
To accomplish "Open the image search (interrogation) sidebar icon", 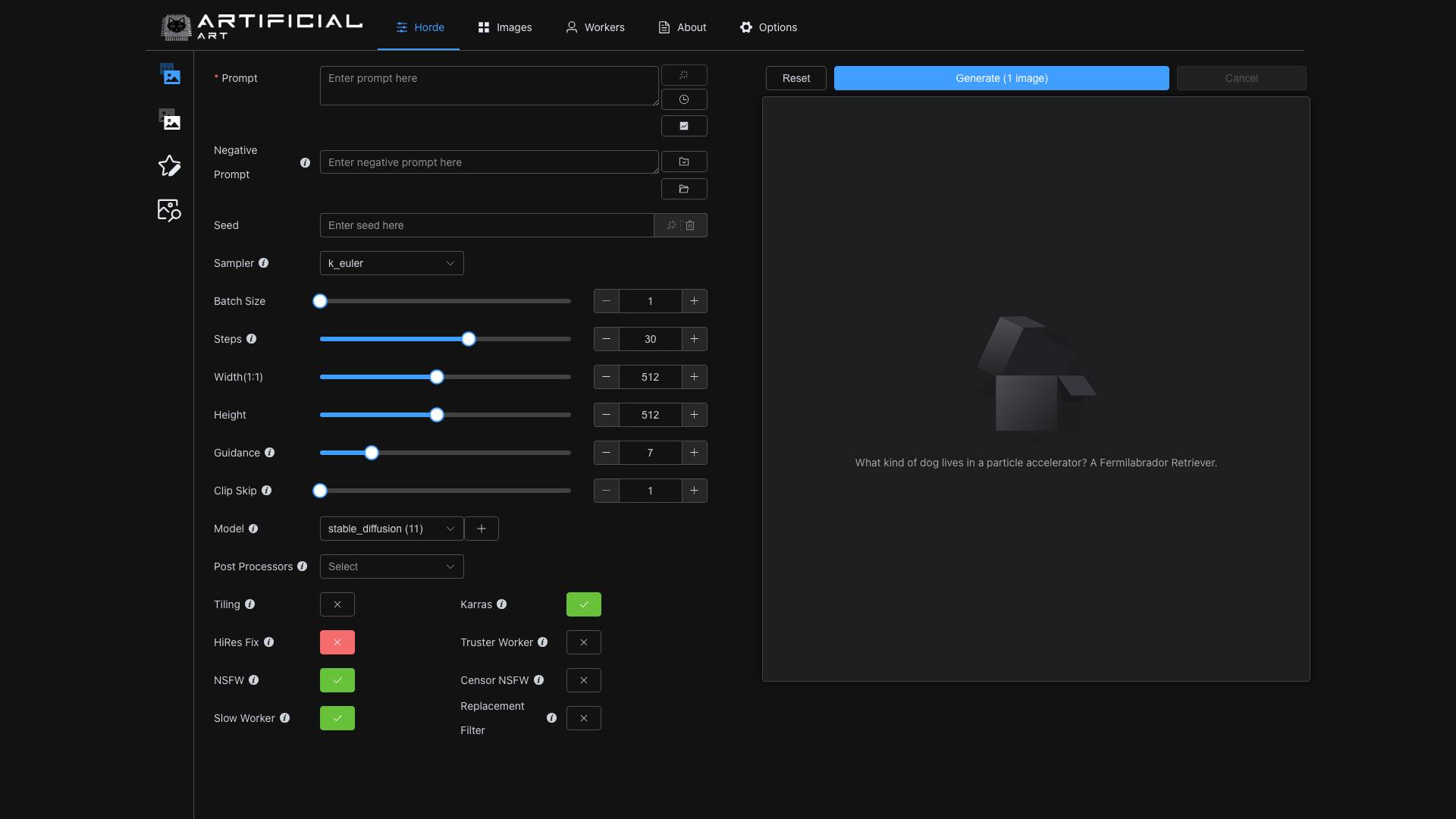I will pos(169,210).
